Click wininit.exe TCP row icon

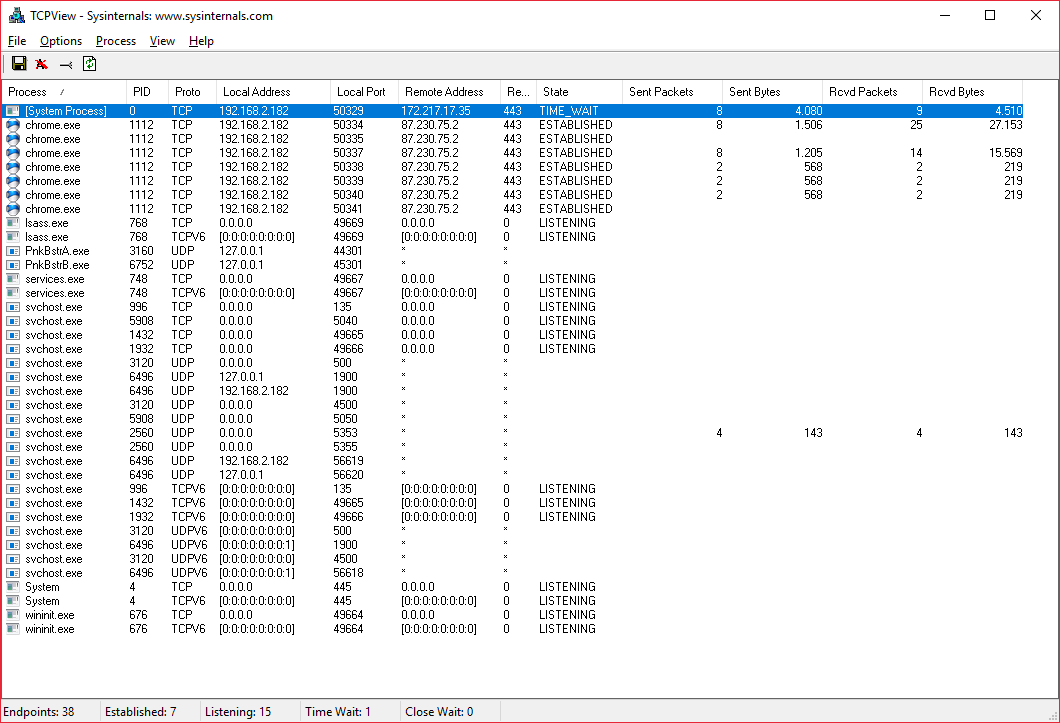[x=13, y=615]
